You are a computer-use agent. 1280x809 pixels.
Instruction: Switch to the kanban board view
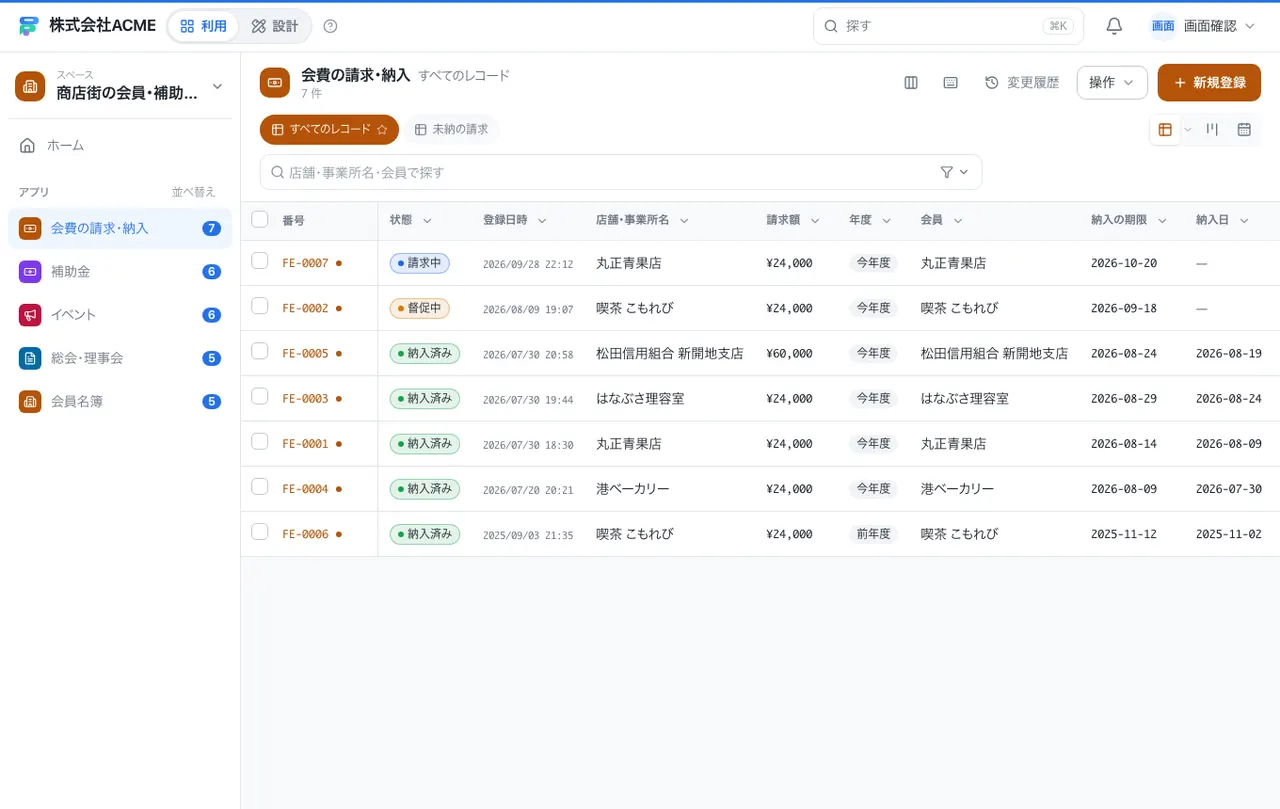[1212, 129]
